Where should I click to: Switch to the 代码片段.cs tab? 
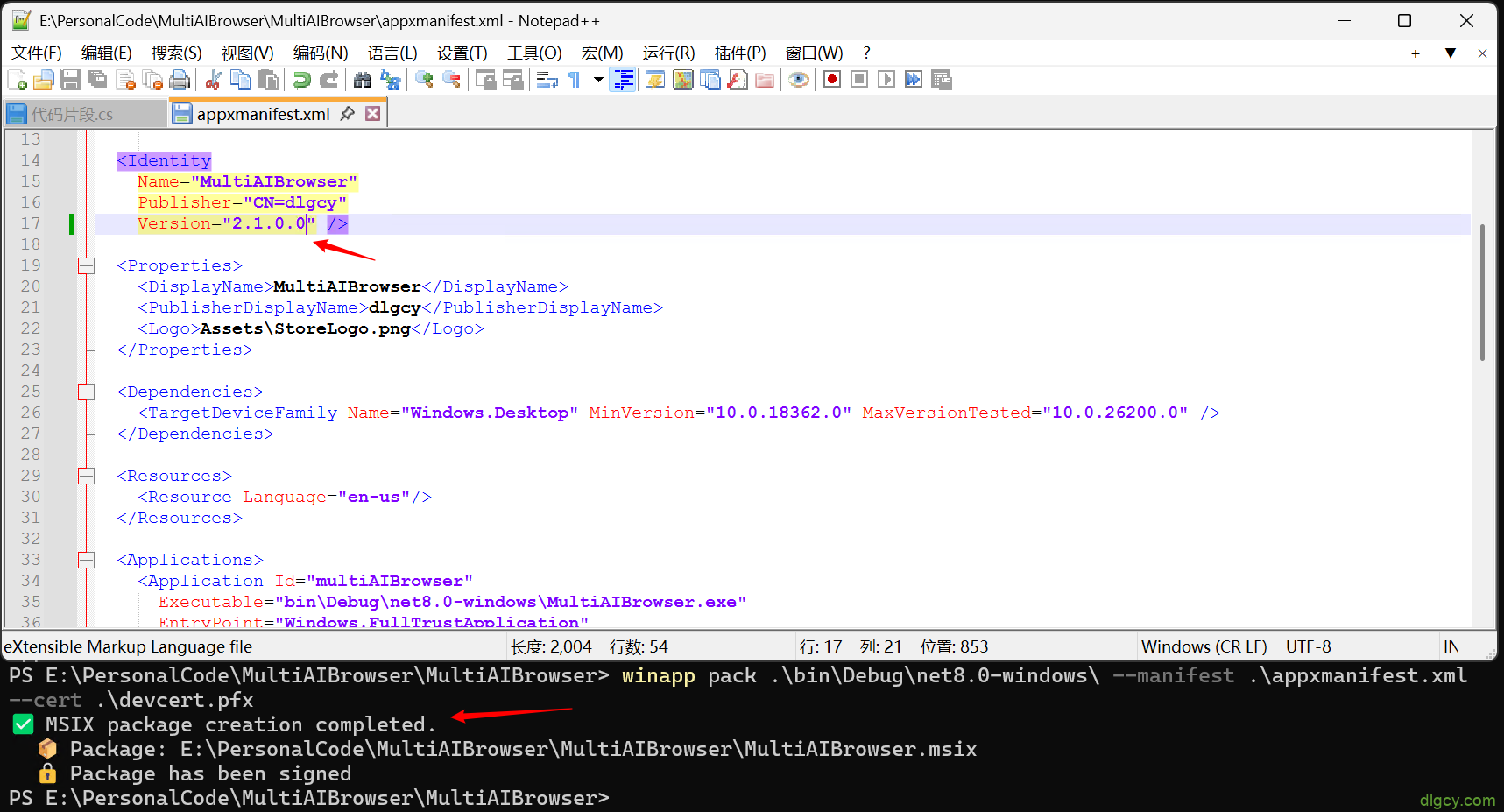pos(72,114)
